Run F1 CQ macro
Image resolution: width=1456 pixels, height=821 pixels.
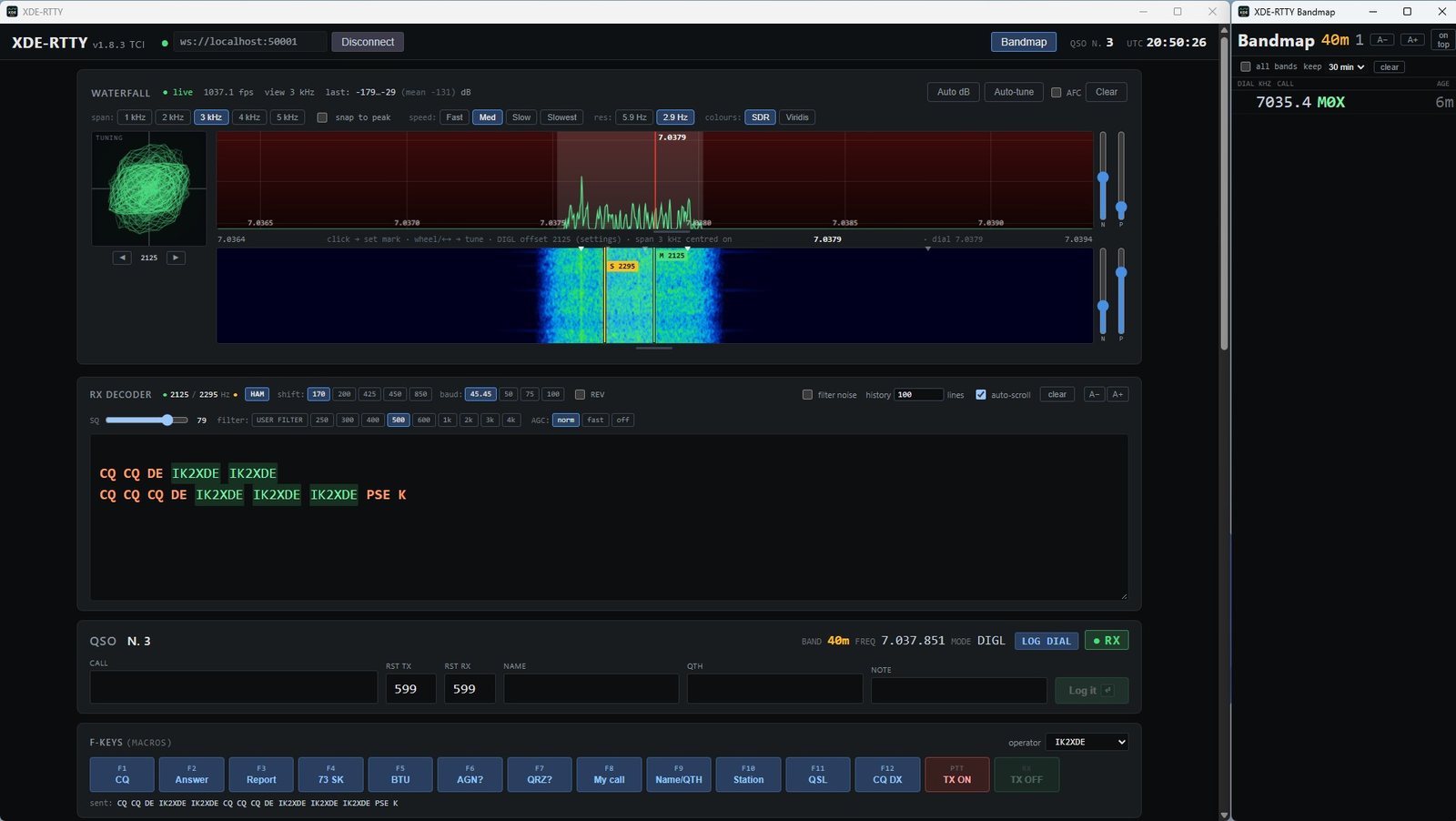point(122,775)
